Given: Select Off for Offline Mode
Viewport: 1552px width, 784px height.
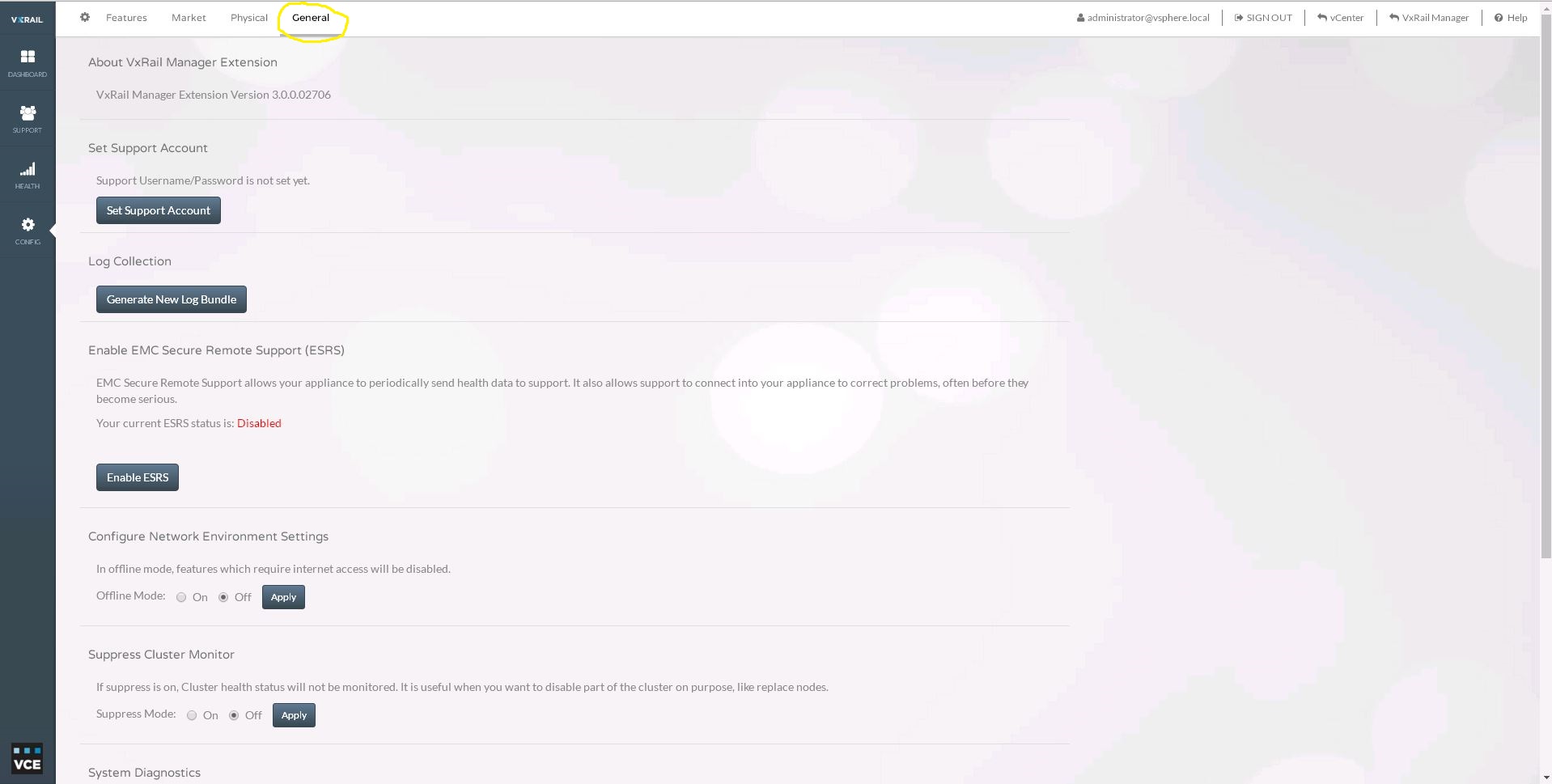Looking at the screenshot, I should coord(224,597).
